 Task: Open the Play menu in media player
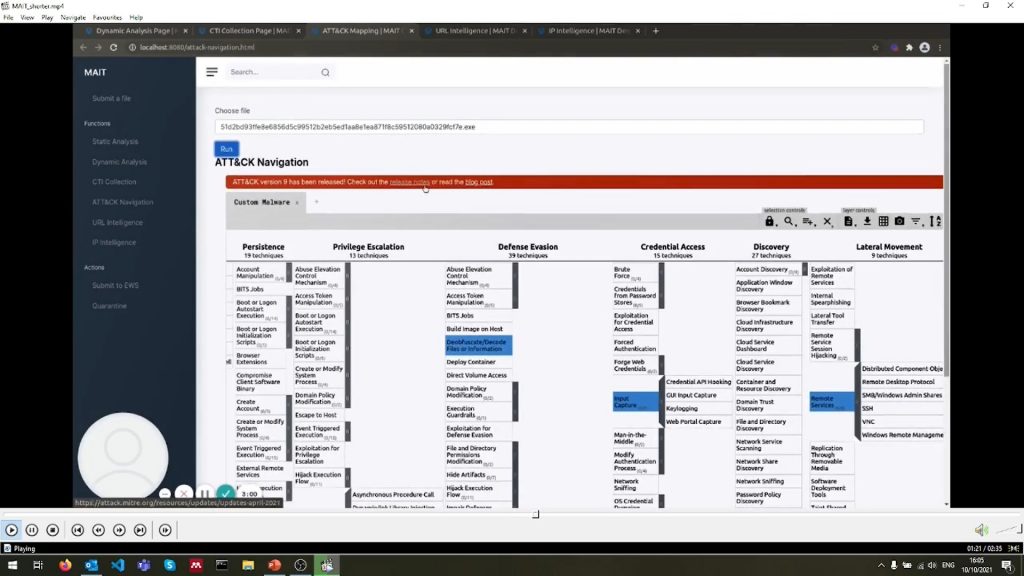click(x=47, y=18)
